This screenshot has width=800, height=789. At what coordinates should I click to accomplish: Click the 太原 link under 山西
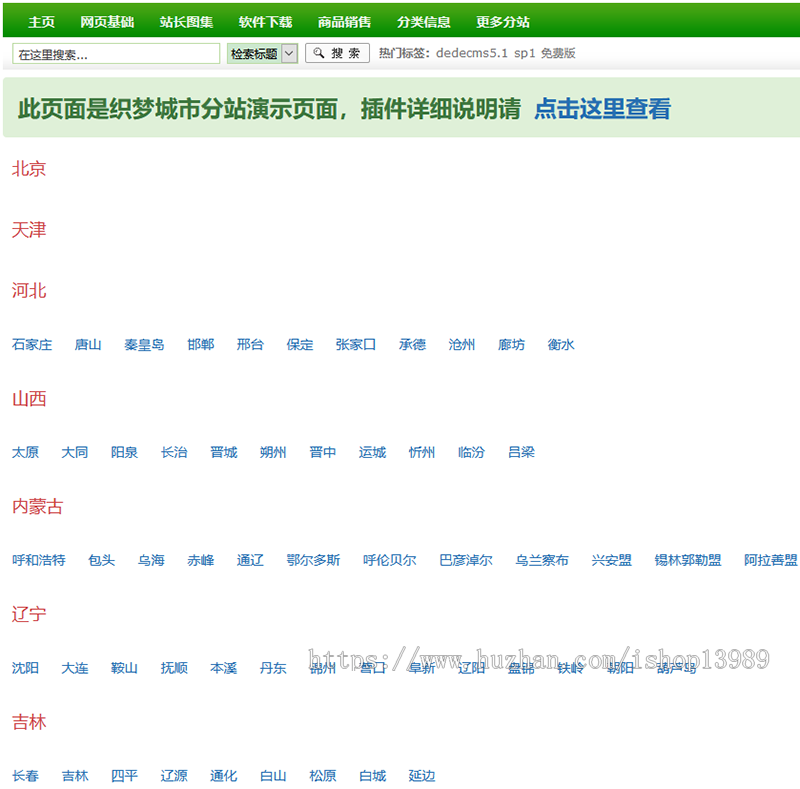[24, 452]
